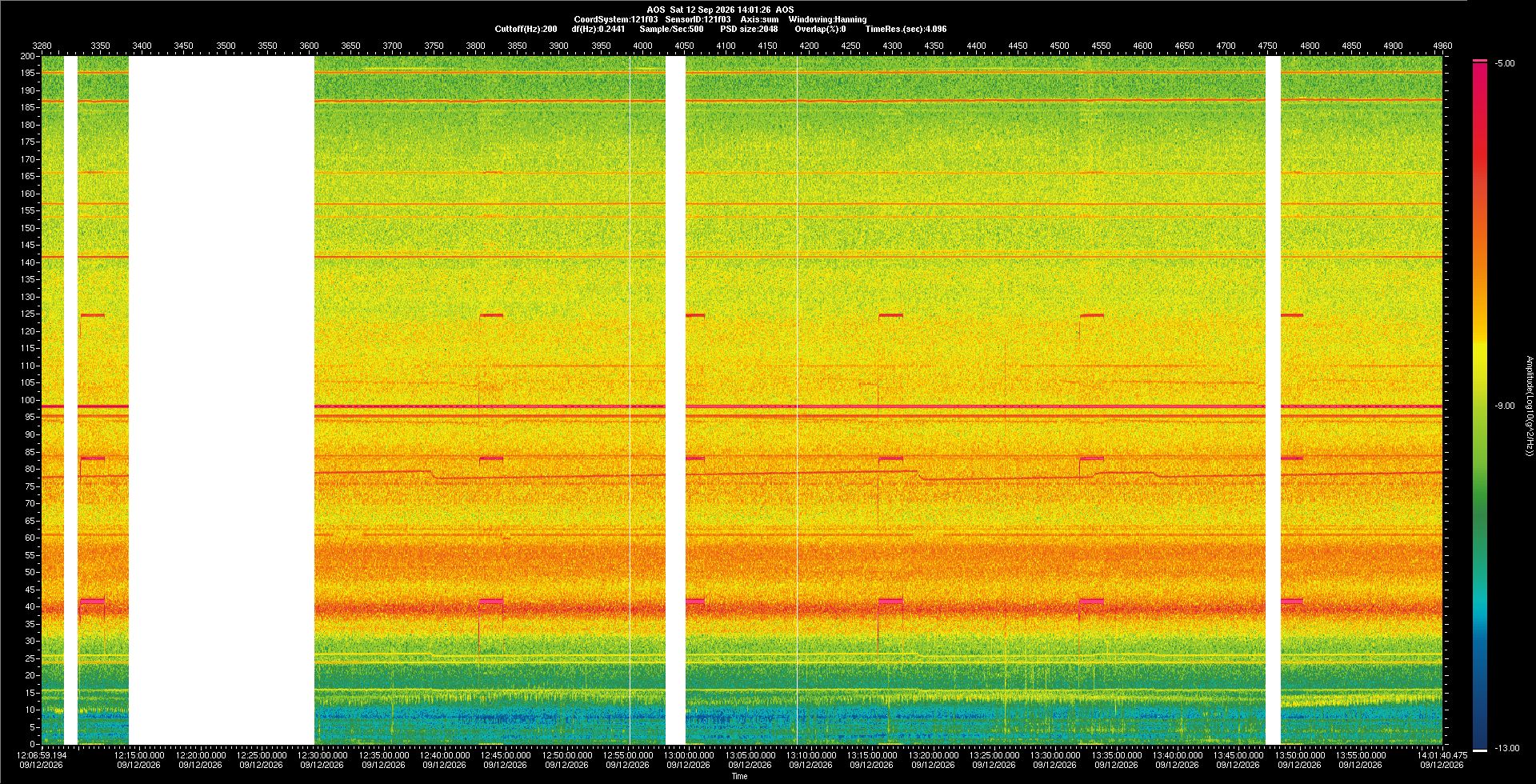
Task: Click the SensorID:121f03 header text
Action: tap(698, 19)
